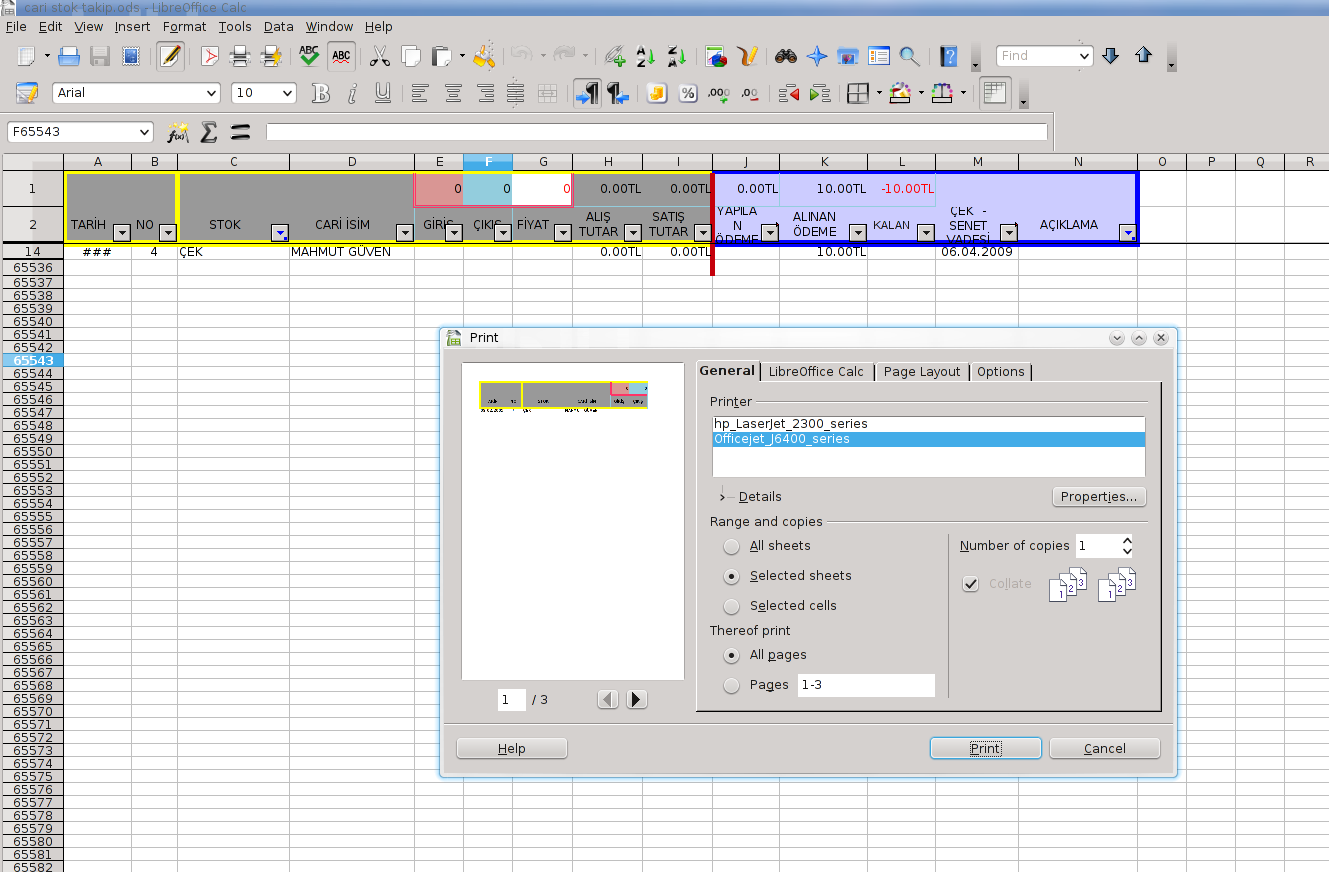Open the Arial font name dropdown
The height and width of the screenshot is (872, 1329).
[211, 93]
